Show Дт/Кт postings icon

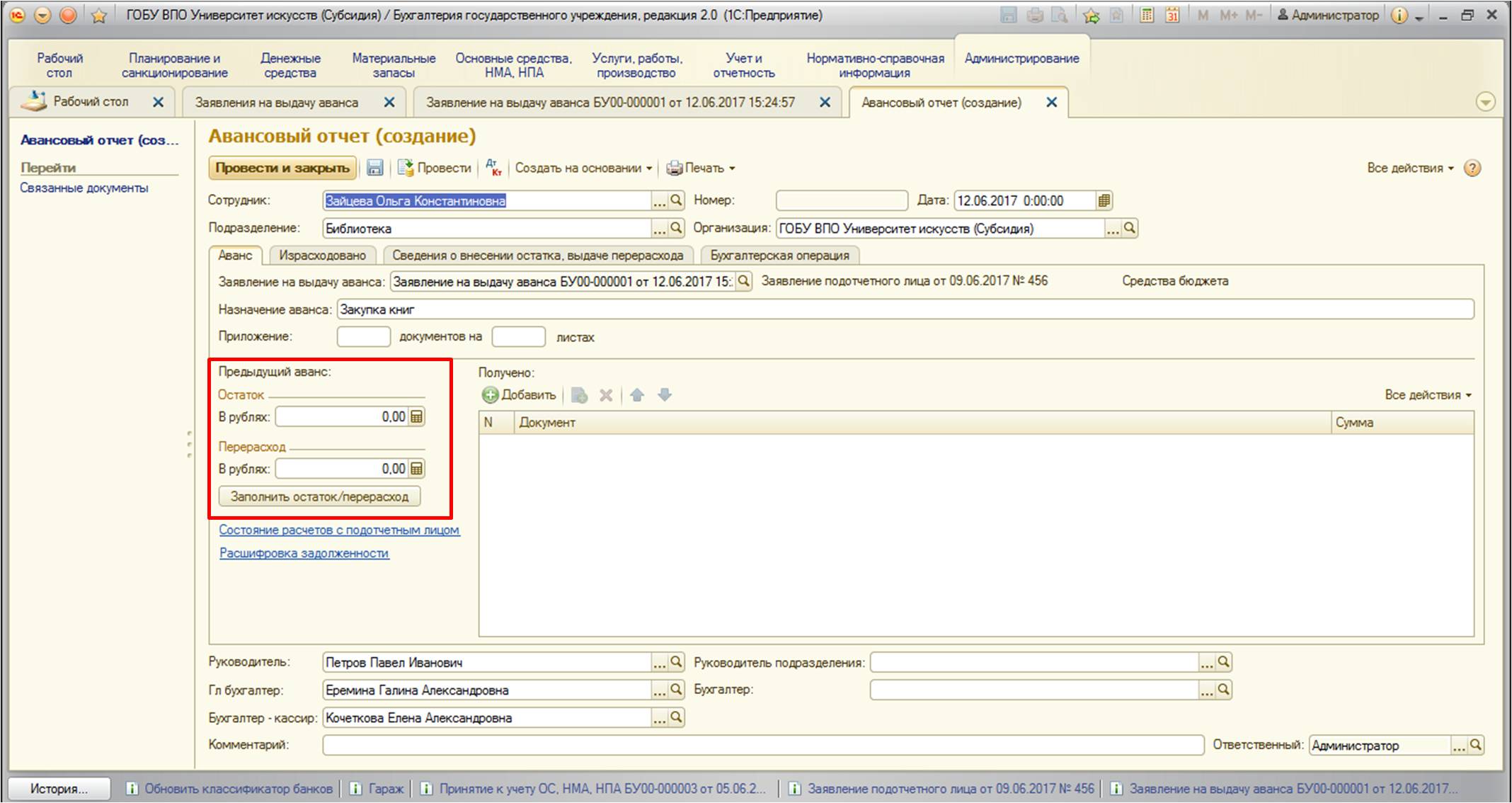[493, 168]
